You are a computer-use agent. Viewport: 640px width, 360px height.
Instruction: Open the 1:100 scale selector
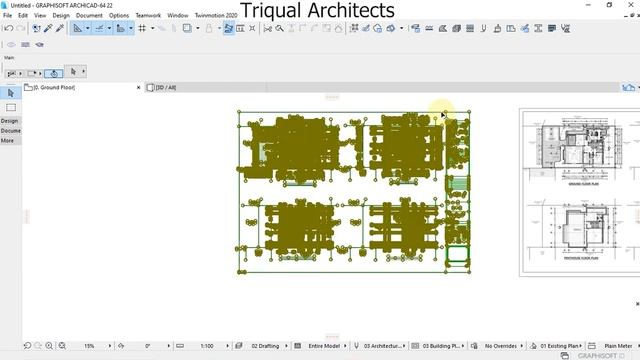point(207,346)
